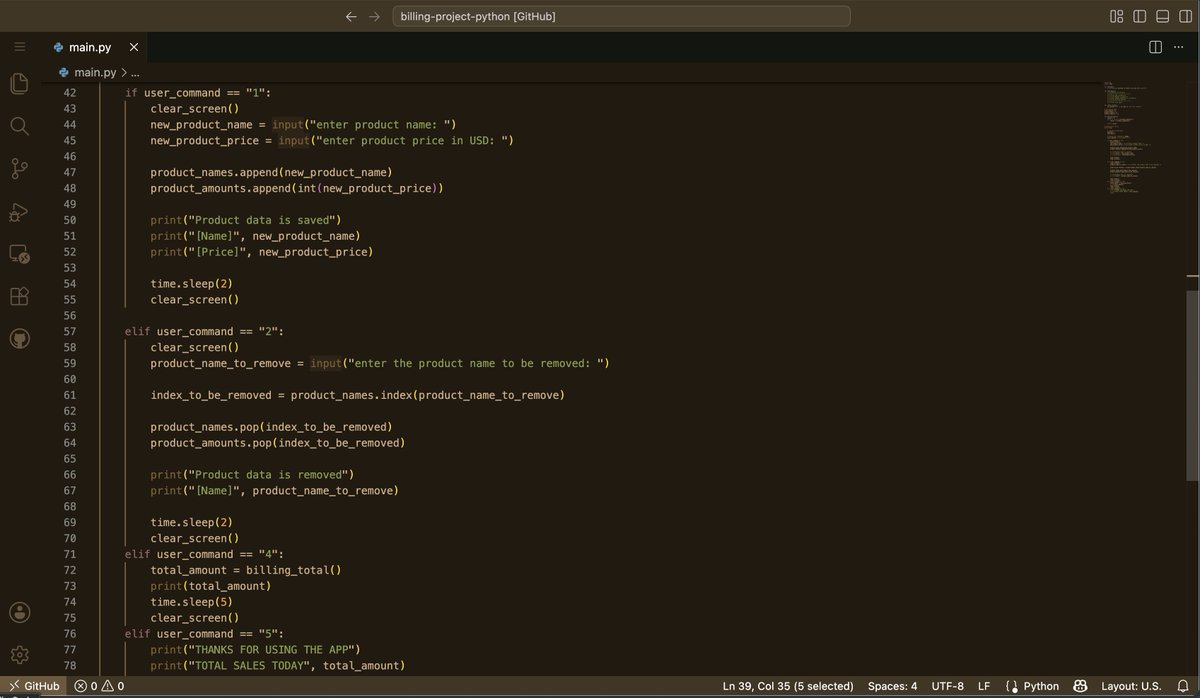This screenshot has height=698, width=1200.
Task: Open the hamburger application menu
Action: (19, 47)
